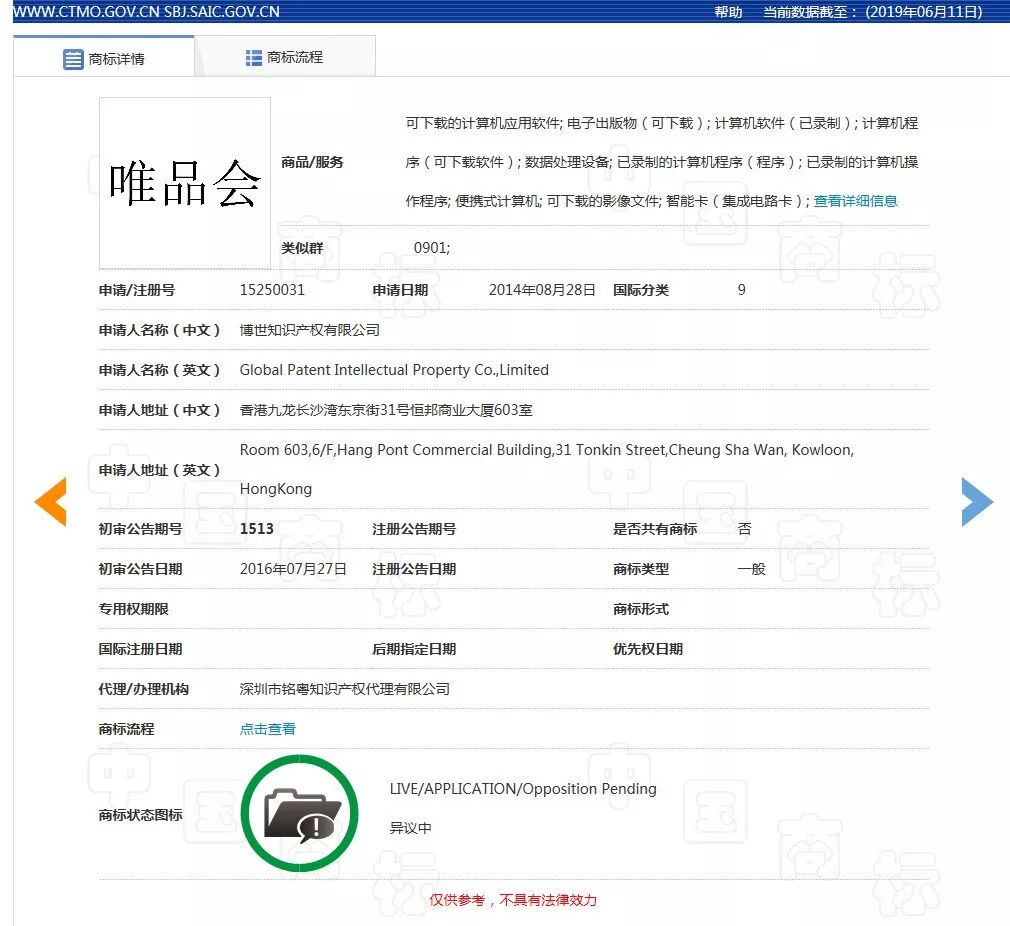The height and width of the screenshot is (926, 1010).
Task: Select Global Patent Intellectual Property Co.,Limited text
Action: tap(394, 370)
